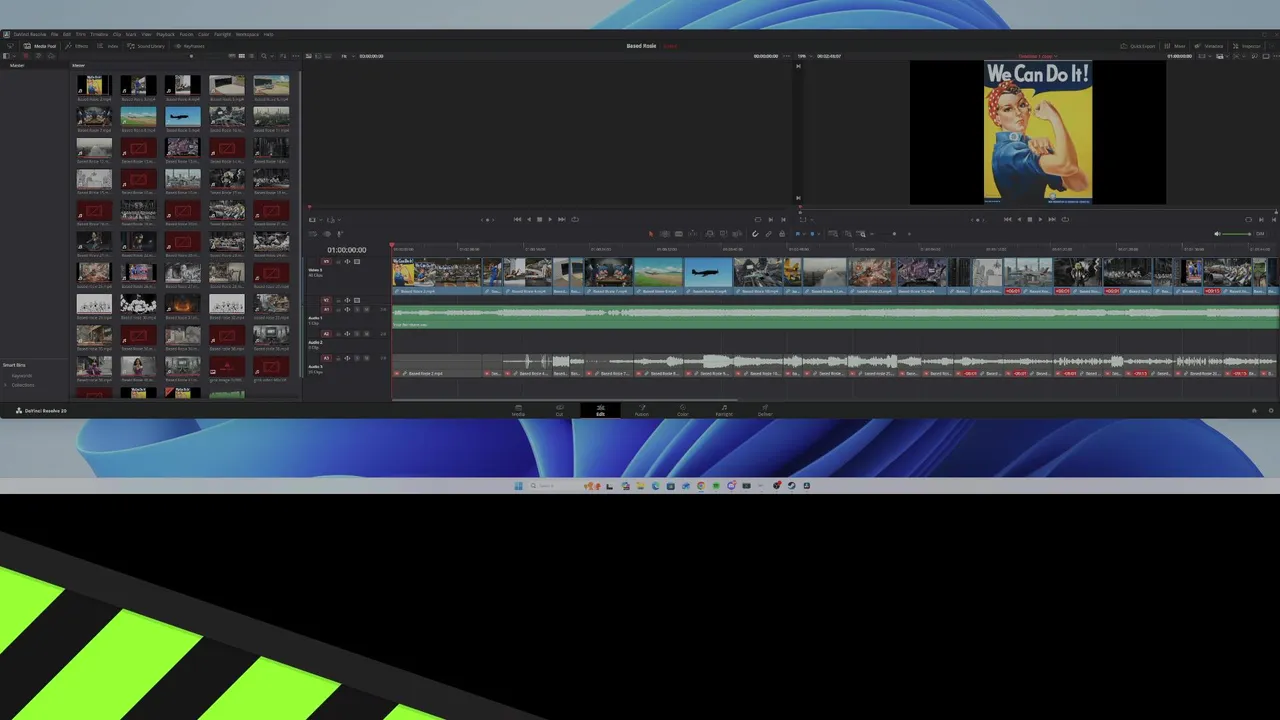Click the Detail Zoom timeline icon
The width and height of the screenshot is (1280, 720).
pyautogui.click(x=848, y=234)
